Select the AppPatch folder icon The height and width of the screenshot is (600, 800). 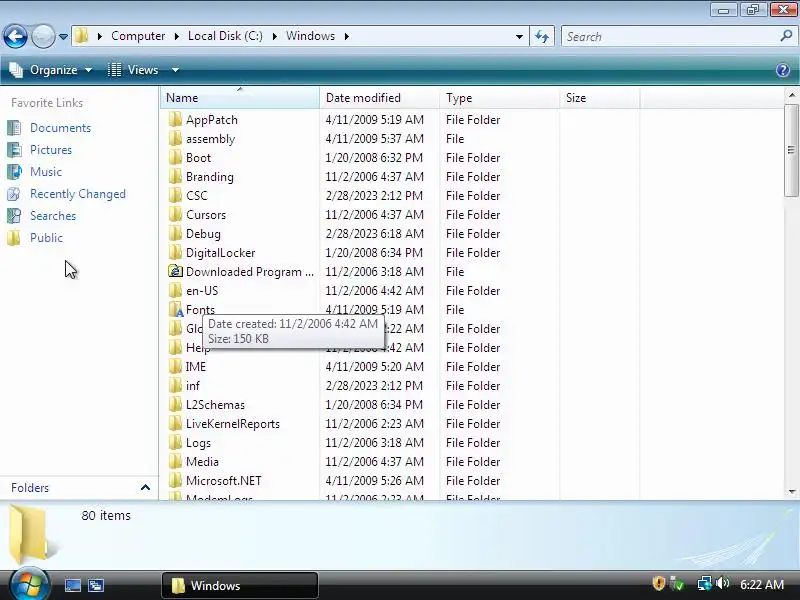[175, 119]
